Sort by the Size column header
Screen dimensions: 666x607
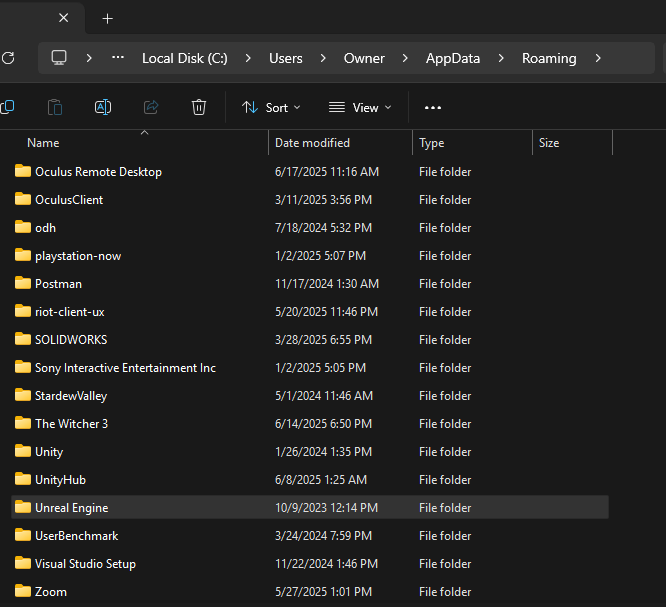[x=549, y=143]
